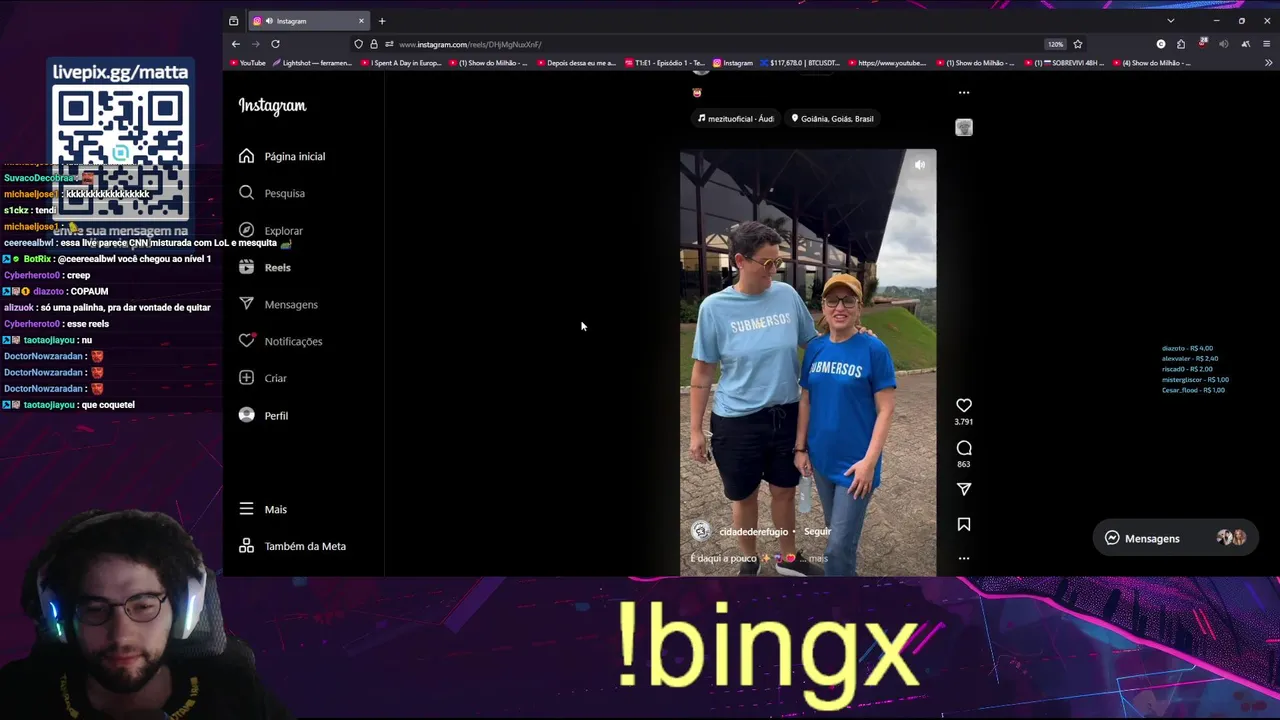
Task: Open Goiânia, Goiás, Brasil location tag
Action: (832, 118)
